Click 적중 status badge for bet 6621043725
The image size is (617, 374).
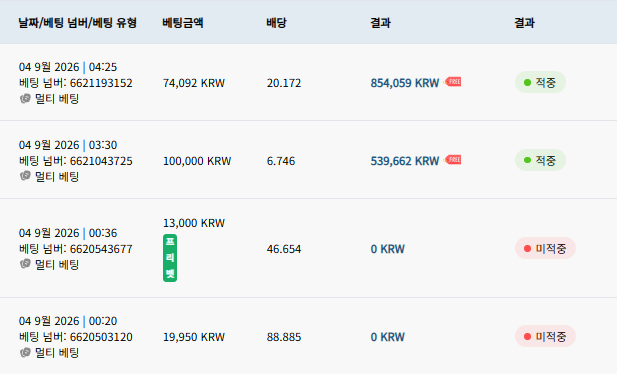tap(540, 160)
